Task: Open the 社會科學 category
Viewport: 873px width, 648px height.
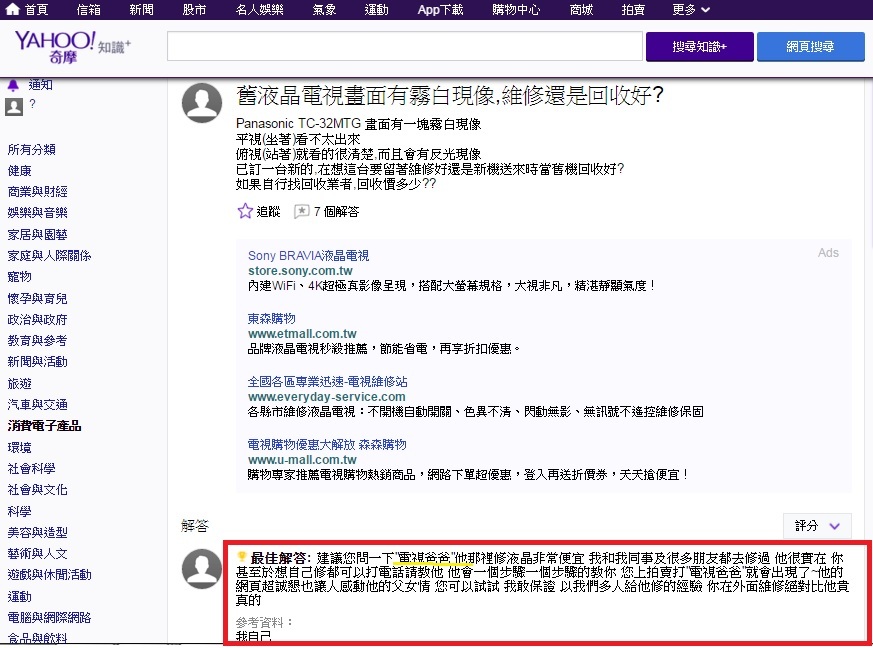Action: [32, 469]
